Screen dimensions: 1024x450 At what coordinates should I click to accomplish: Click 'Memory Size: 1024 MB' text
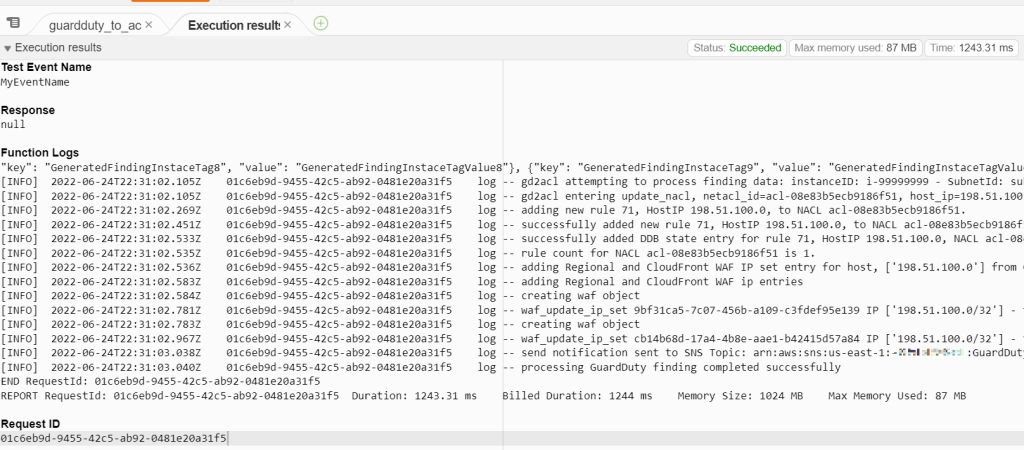[741, 396]
